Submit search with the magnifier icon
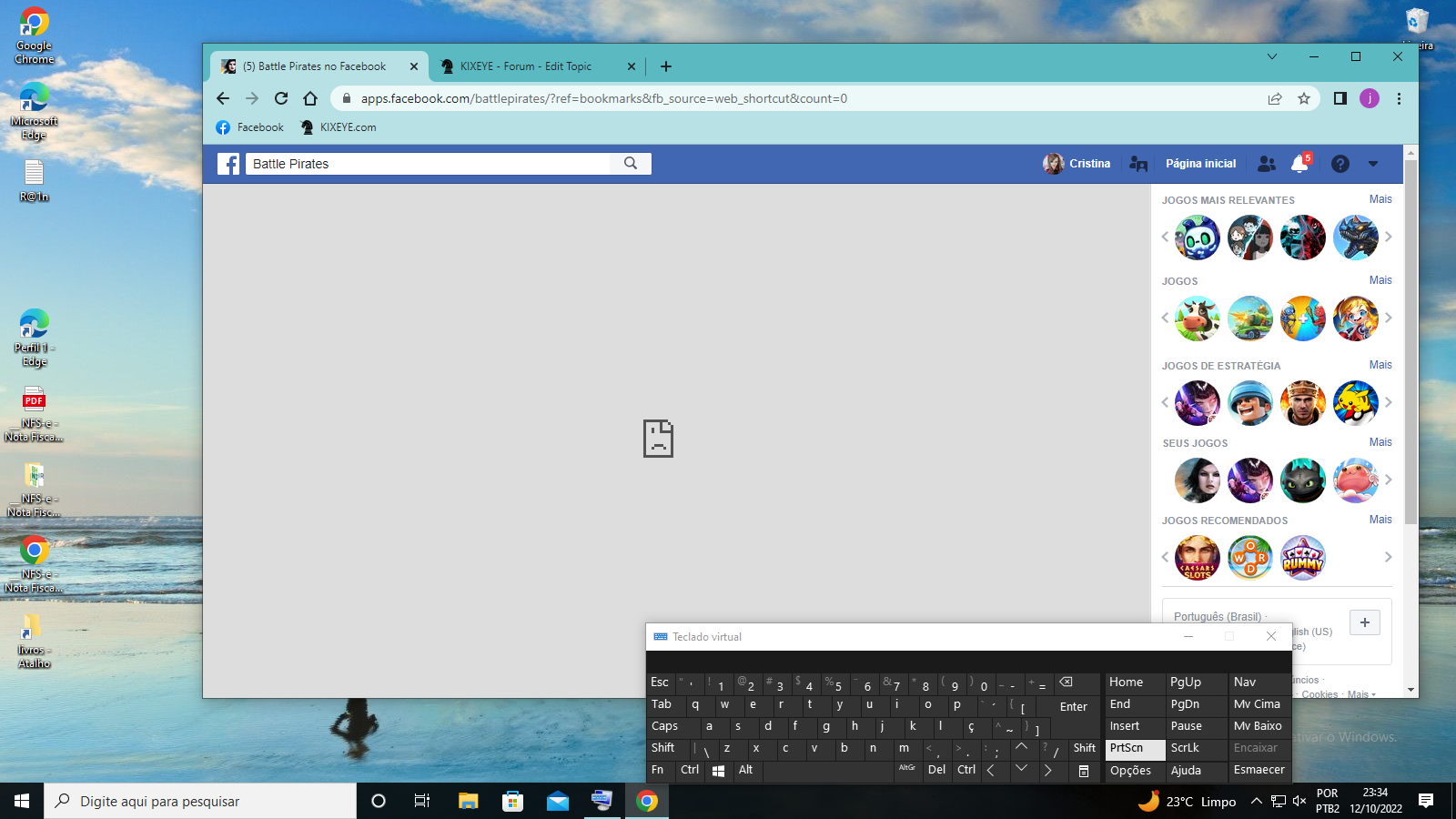This screenshot has height=819, width=1456. [631, 164]
